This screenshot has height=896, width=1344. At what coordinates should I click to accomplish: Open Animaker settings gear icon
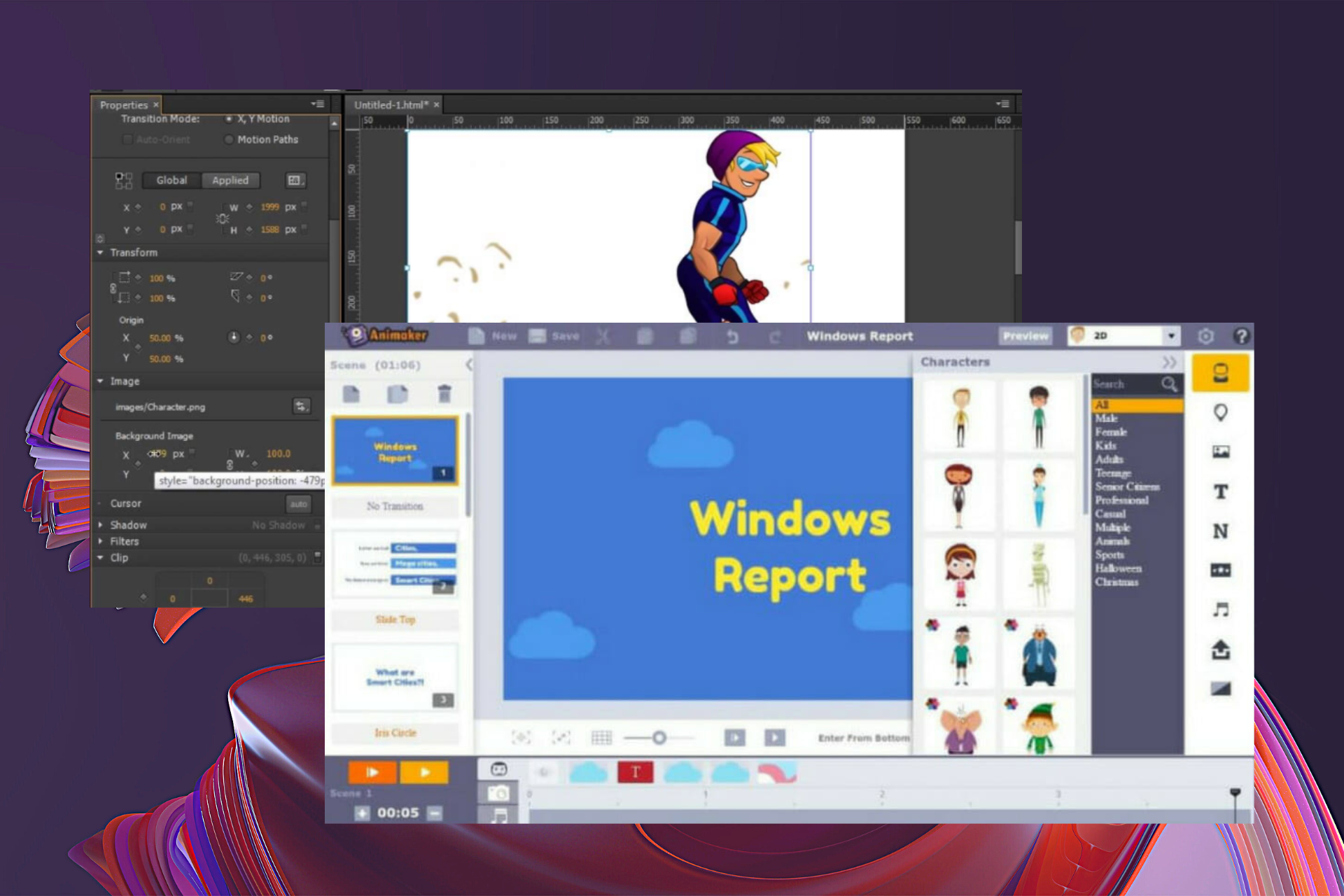pos(1205,336)
